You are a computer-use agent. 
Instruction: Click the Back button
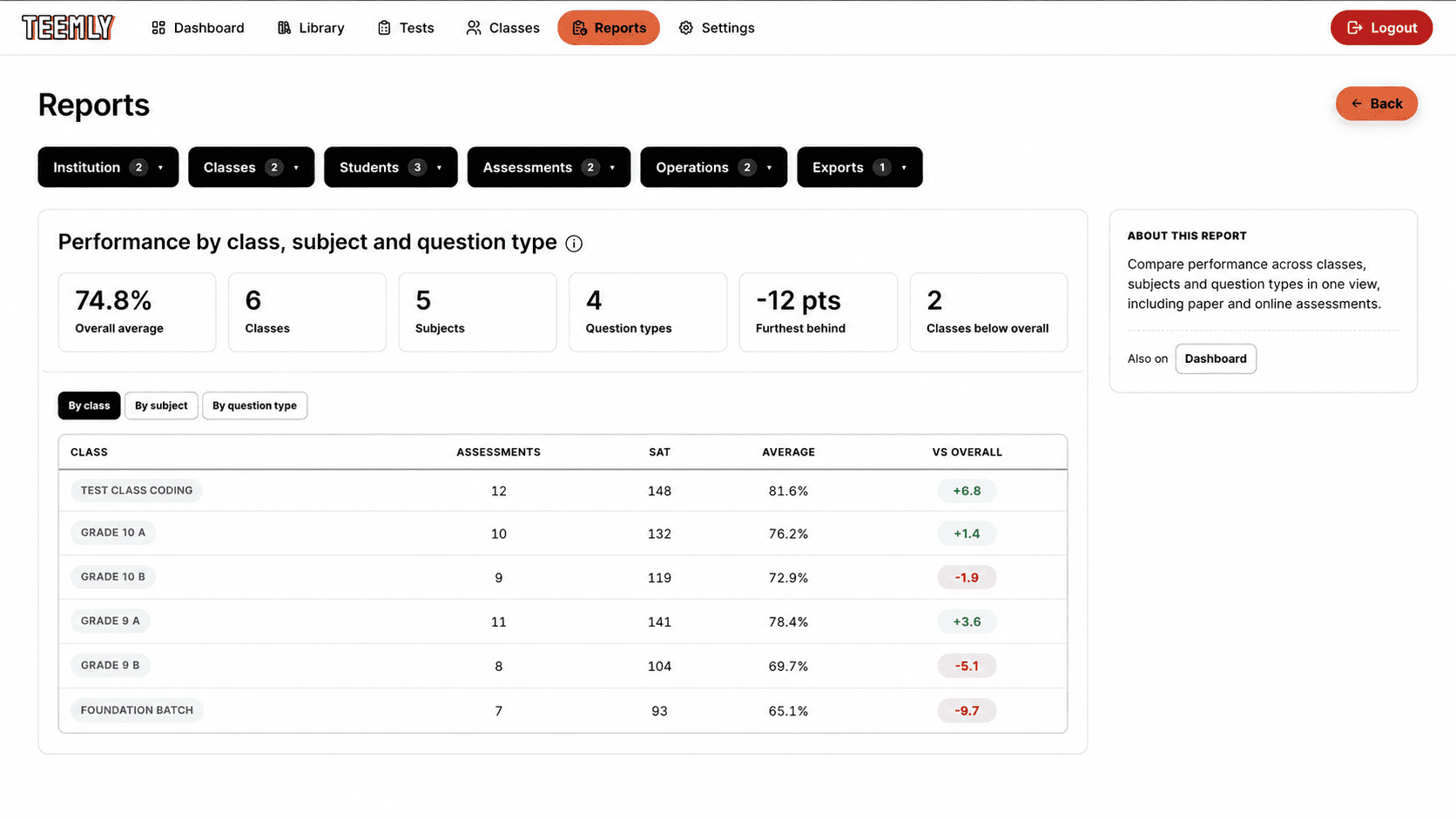coord(1377,104)
